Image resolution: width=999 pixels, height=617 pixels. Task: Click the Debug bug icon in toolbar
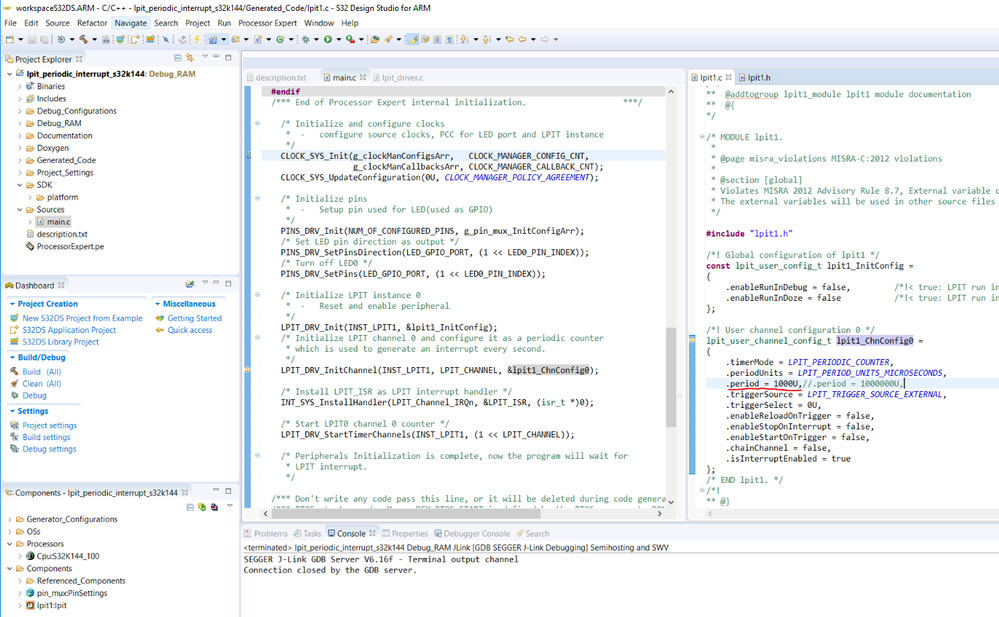click(305, 40)
